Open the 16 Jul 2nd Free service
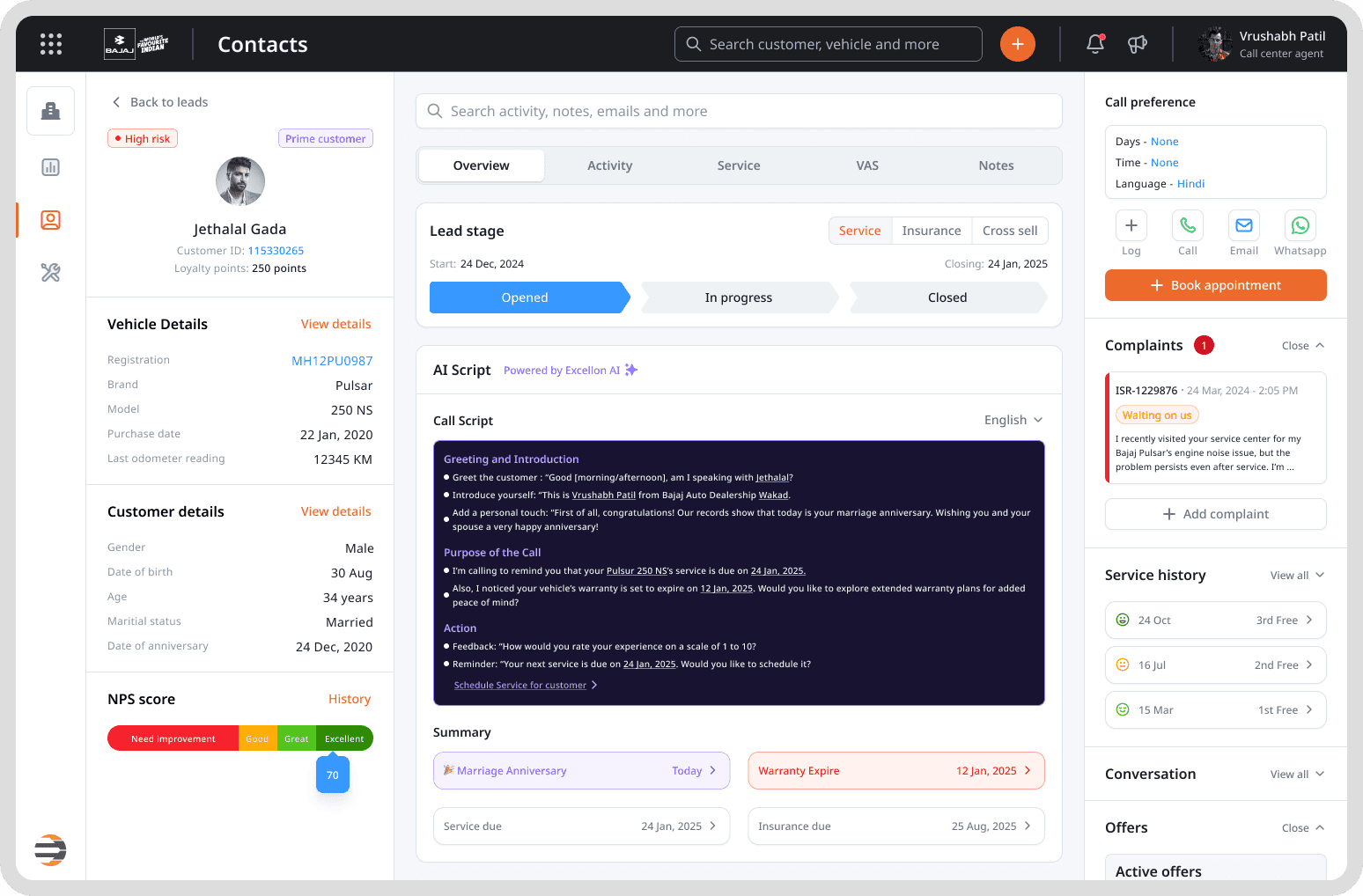 click(x=1216, y=665)
